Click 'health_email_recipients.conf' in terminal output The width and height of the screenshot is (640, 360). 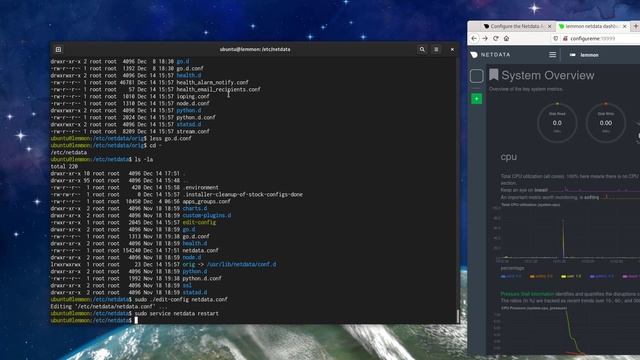click(x=218, y=89)
